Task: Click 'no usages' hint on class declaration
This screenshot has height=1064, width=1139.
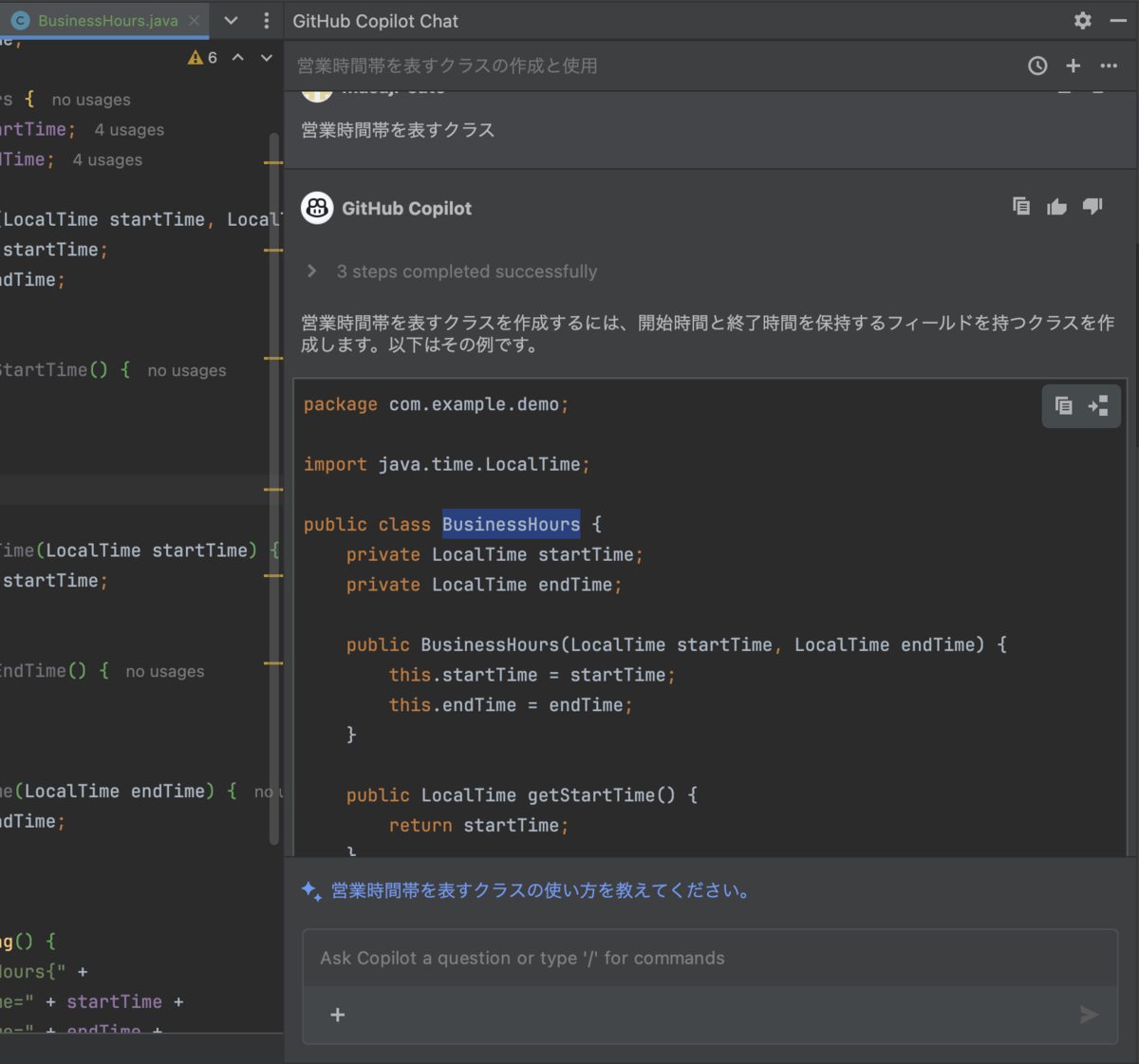Action: coord(91,100)
